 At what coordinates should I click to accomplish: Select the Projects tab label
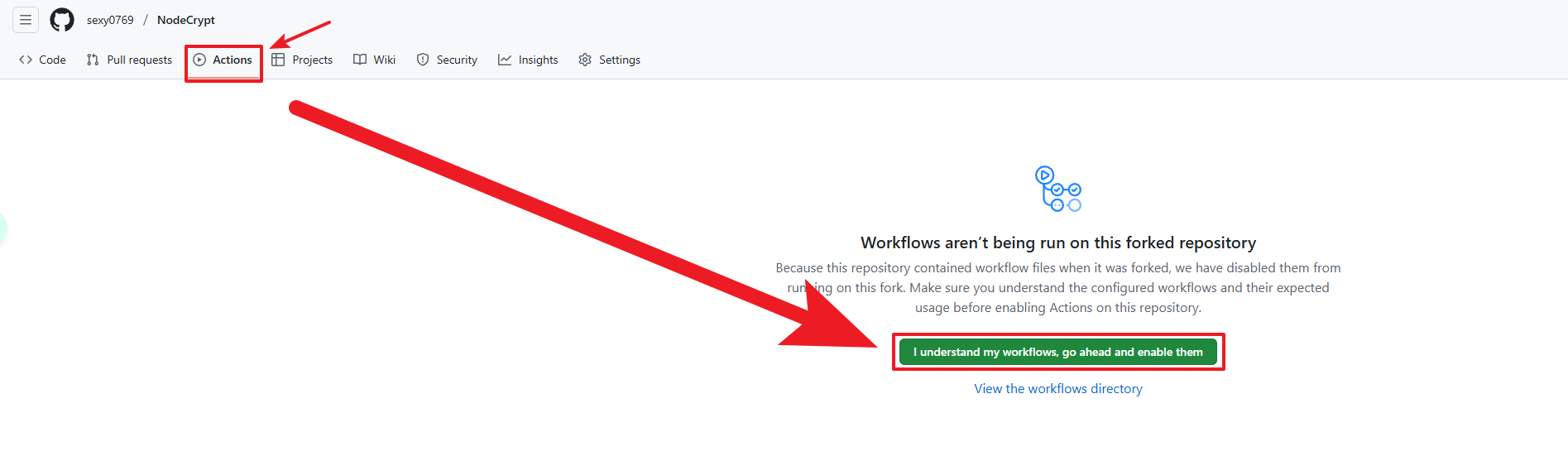[x=312, y=60]
